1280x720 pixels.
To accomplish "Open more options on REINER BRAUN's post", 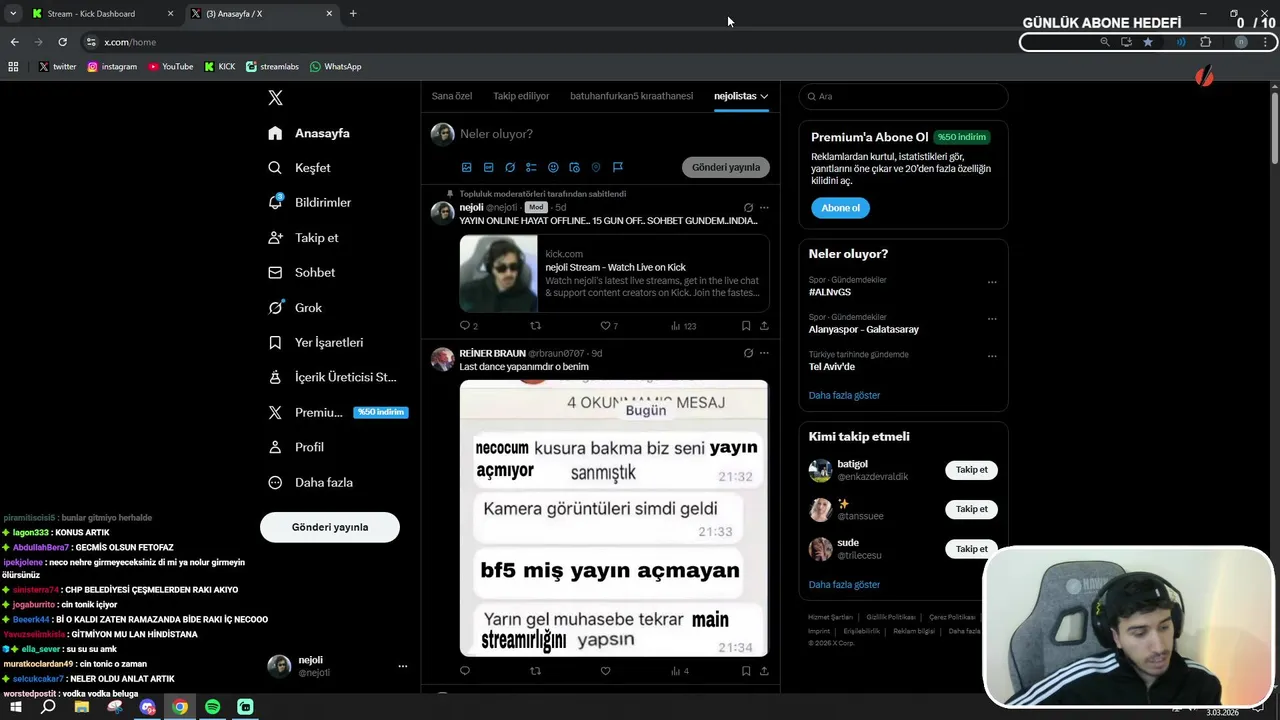I will point(764,353).
